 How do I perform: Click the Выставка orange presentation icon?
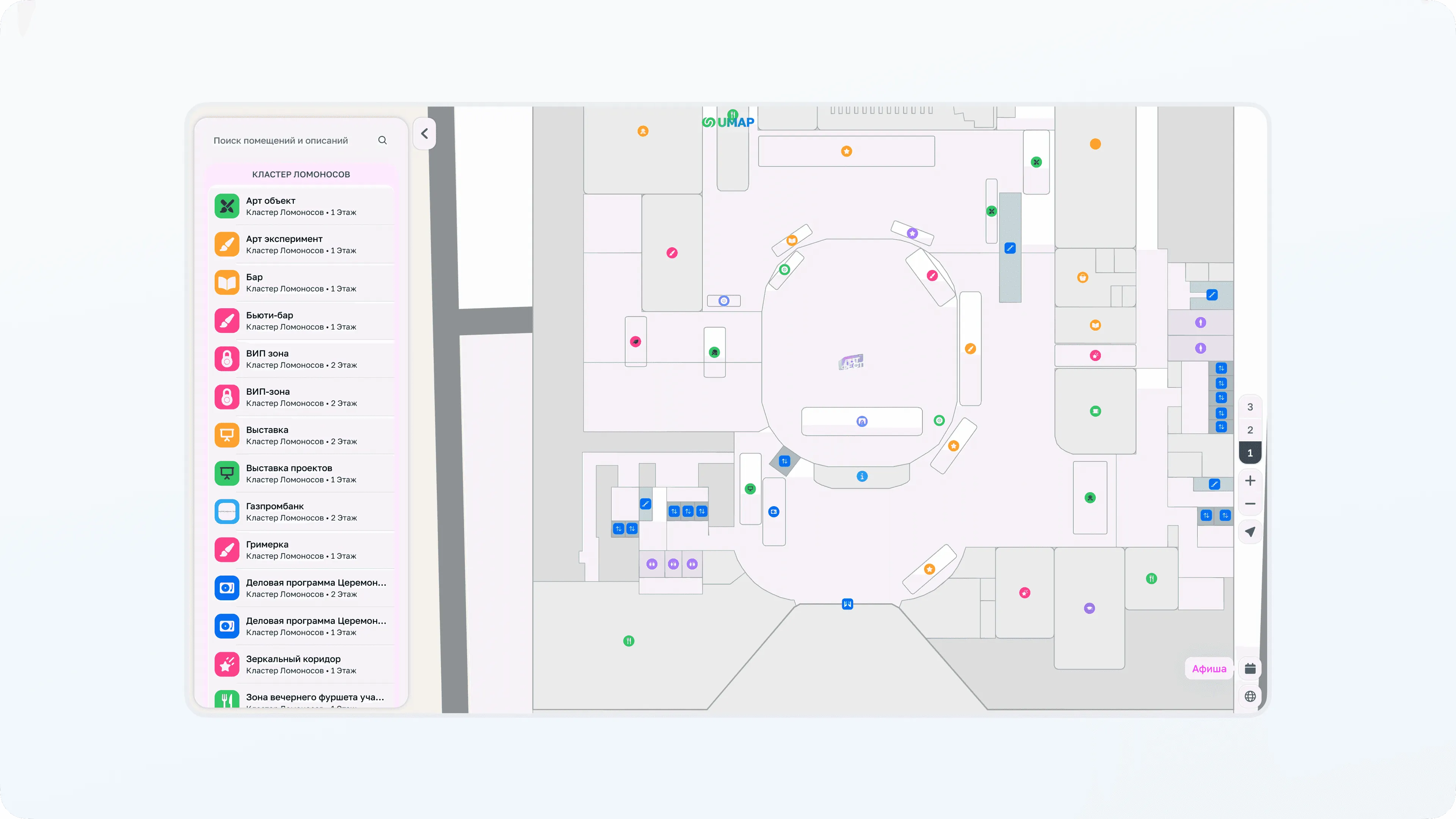tap(227, 435)
